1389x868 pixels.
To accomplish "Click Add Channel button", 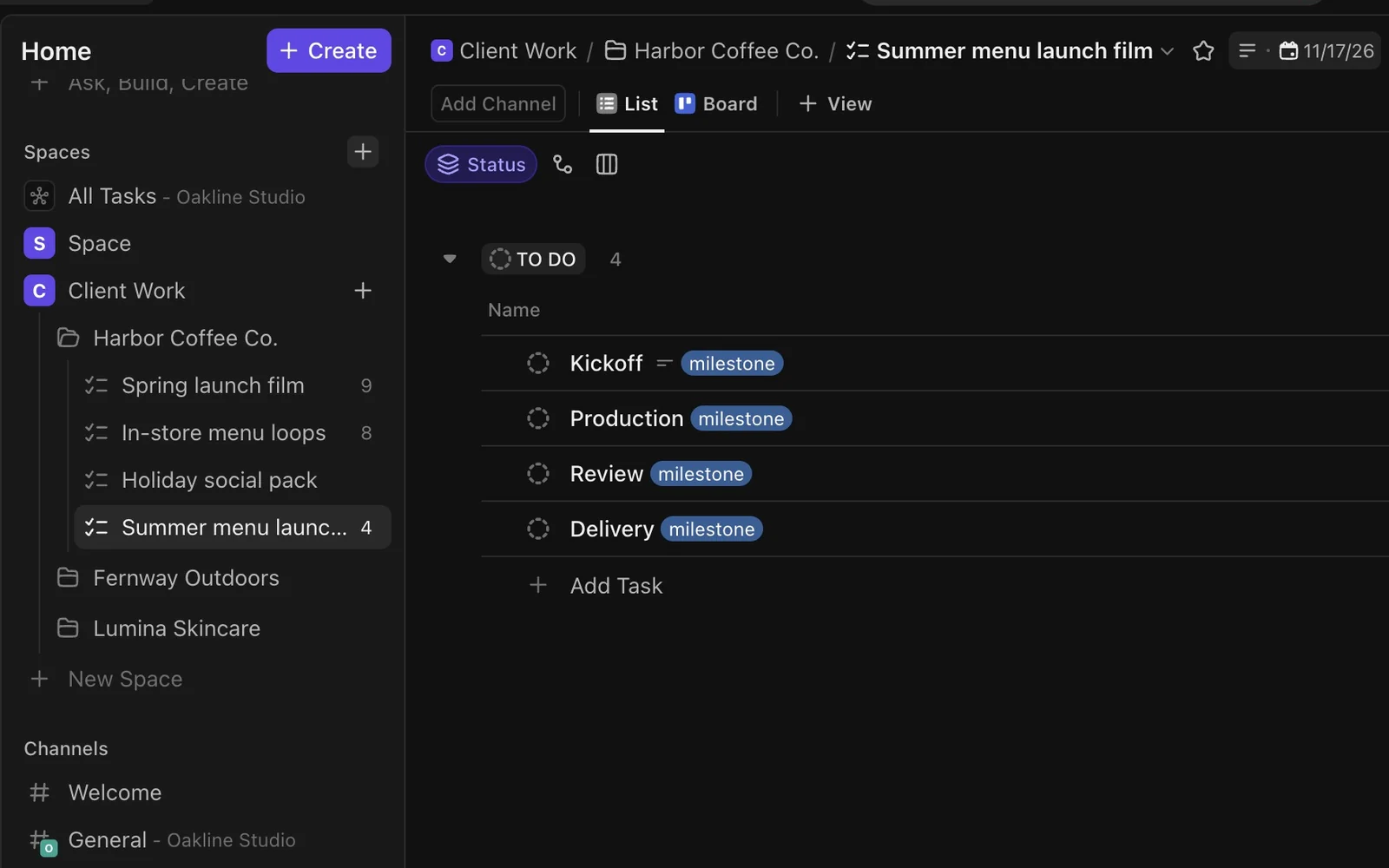I will [x=498, y=104].
